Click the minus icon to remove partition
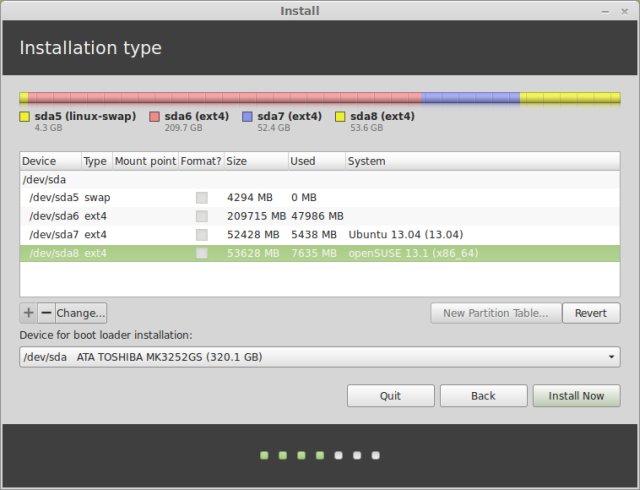This screenshot has width=640, height=490. tap(47, 313)
